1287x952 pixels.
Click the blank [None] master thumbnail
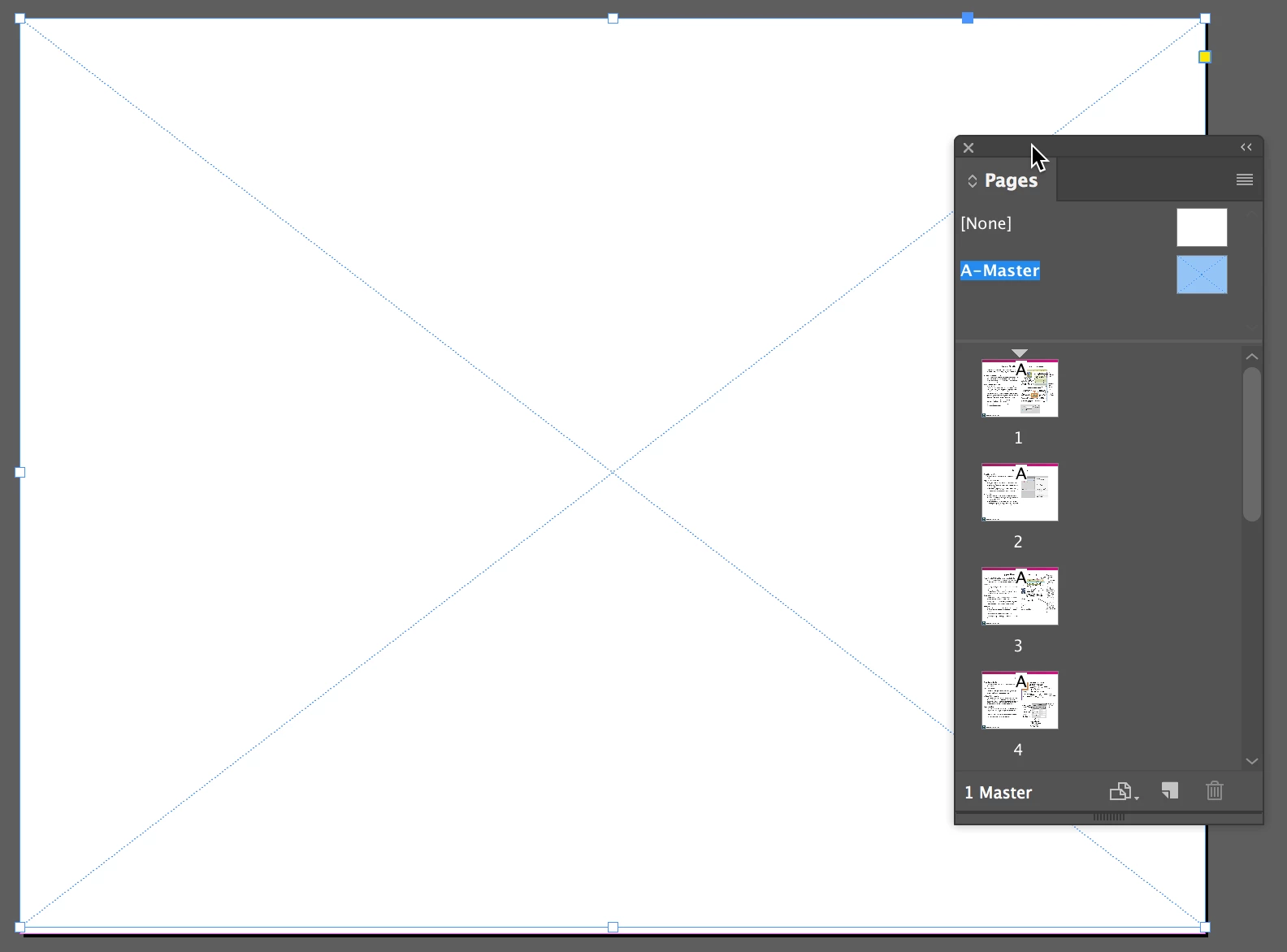[x=1202, y=227]
